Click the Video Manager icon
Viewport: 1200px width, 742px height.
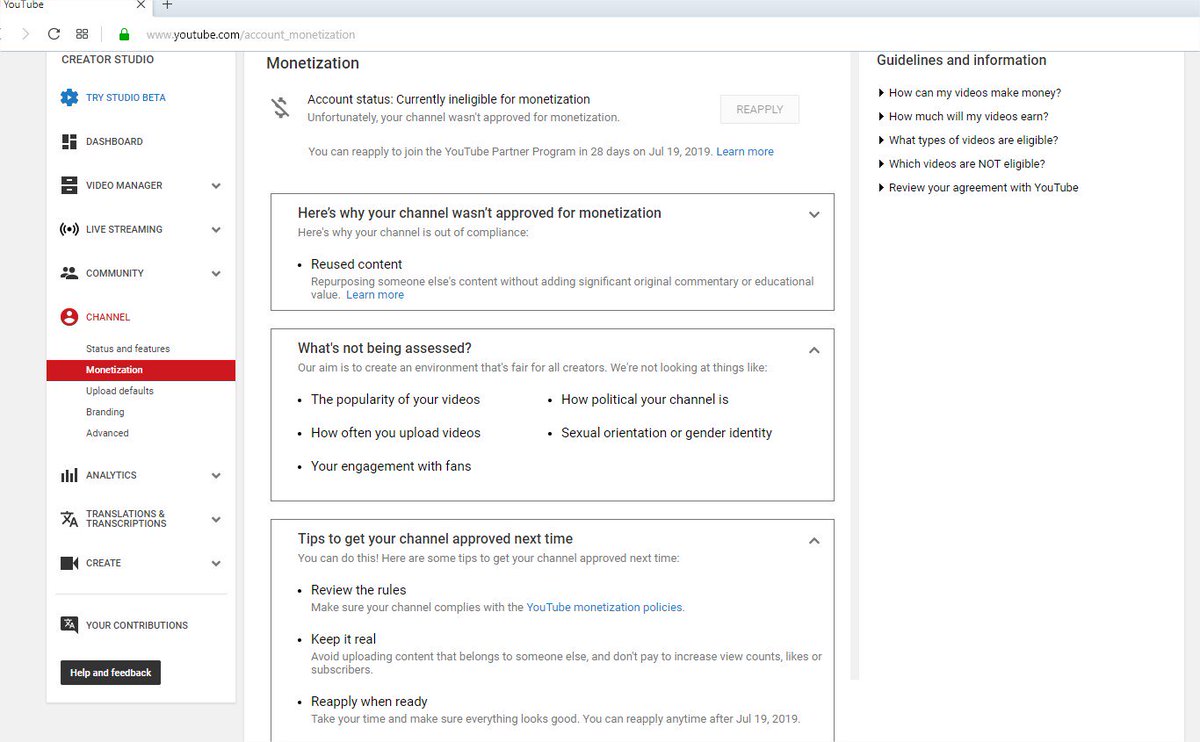[69, 186]
